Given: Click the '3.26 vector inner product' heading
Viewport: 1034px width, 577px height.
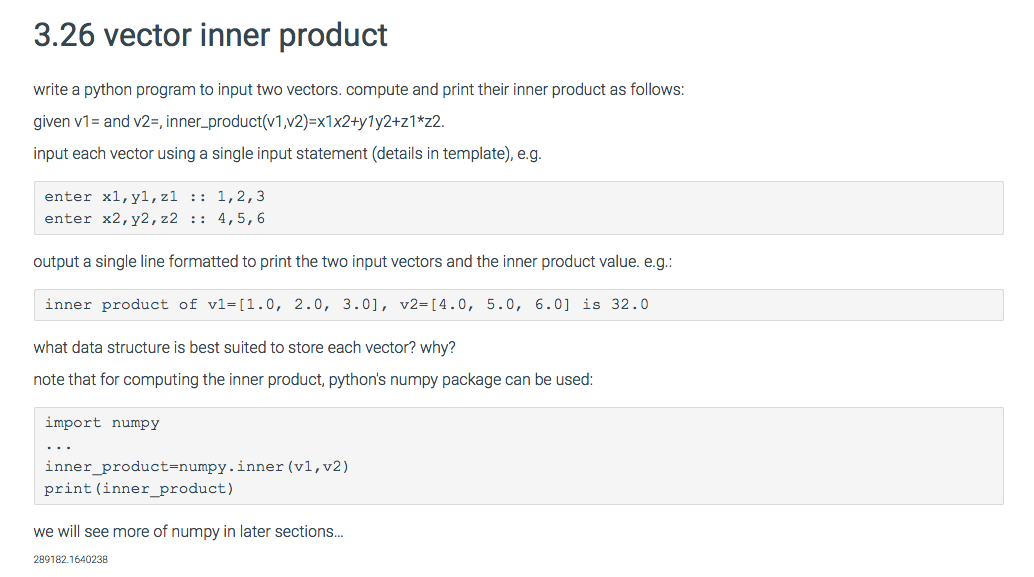Looking at the screenshot, I should pos(210,36).
